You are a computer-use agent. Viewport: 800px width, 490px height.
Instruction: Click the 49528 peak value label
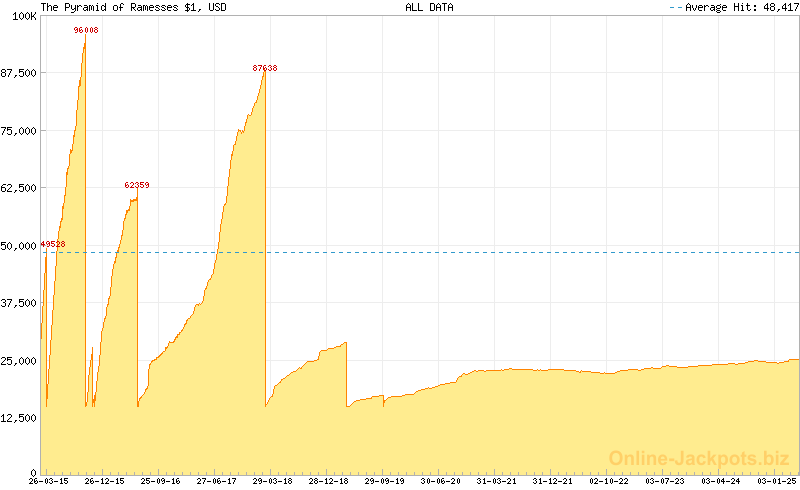[53, 244]
